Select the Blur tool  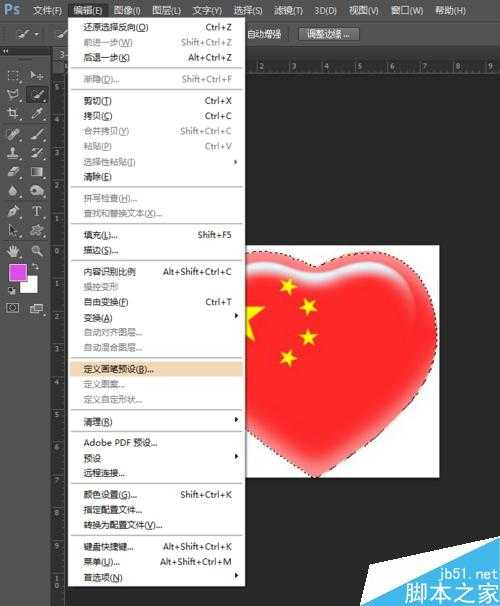pos(14,191)
